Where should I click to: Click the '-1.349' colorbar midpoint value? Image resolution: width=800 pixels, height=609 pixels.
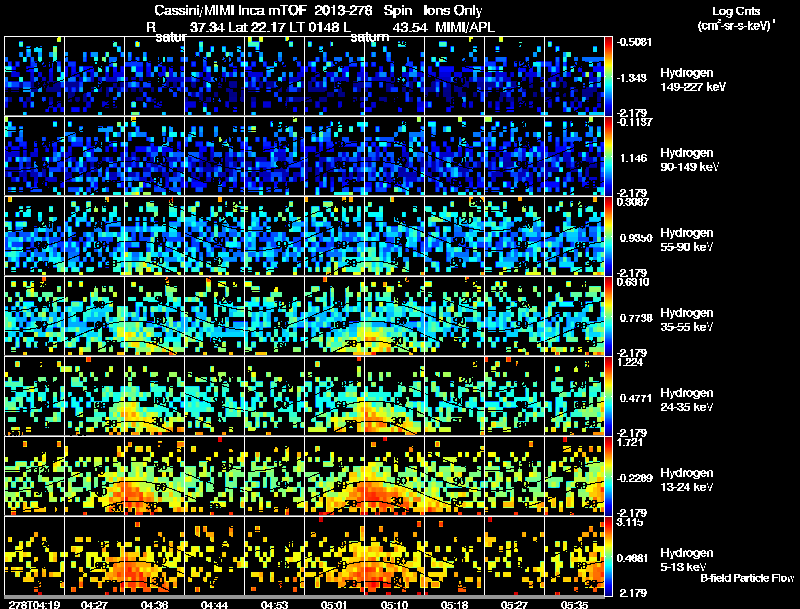[x=632, y=78]
